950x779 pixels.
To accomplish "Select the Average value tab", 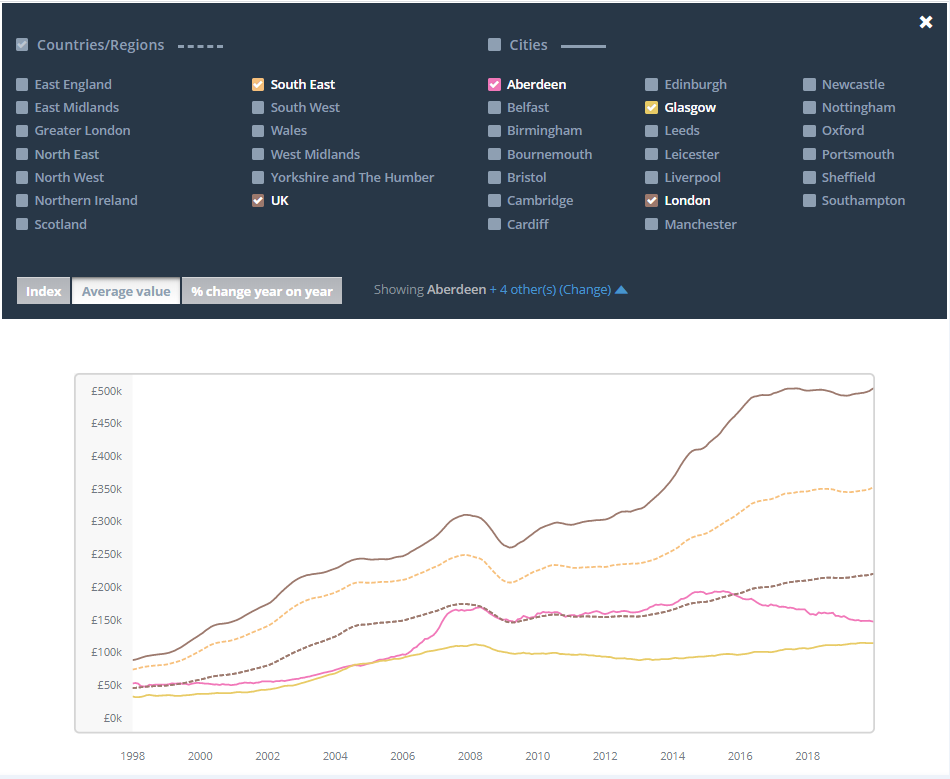I will [126, 291].
